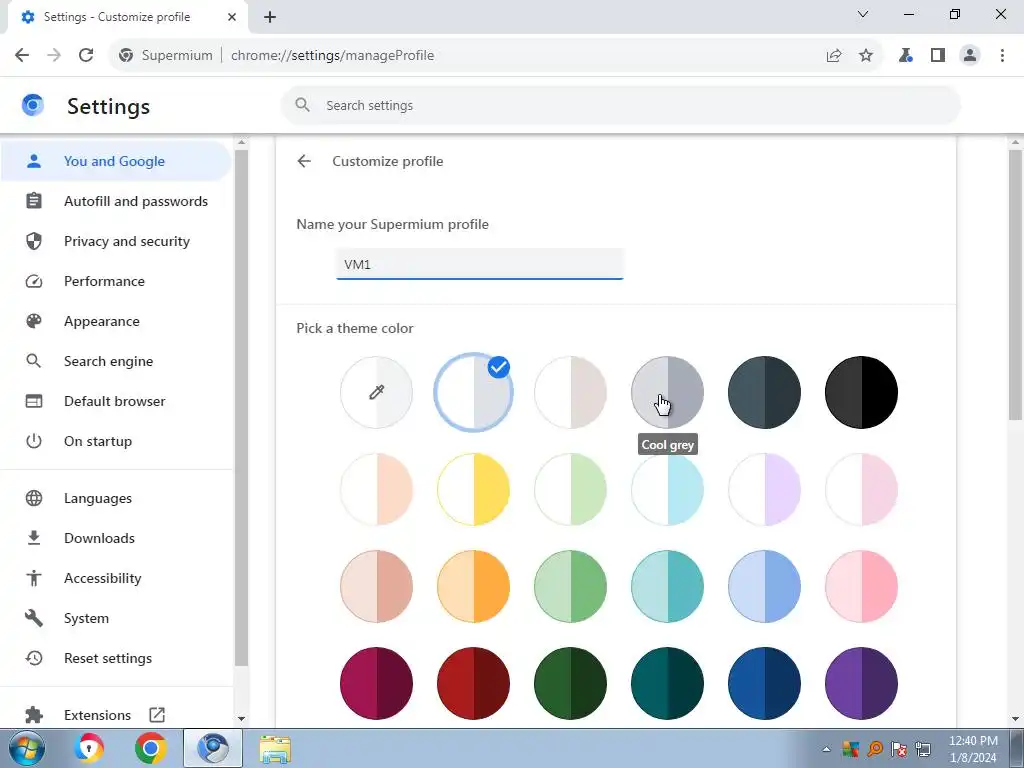The width and height of the screenshot is (1024, 768).
Task: Open Default browser settings
Action: (x=116, y=401)
